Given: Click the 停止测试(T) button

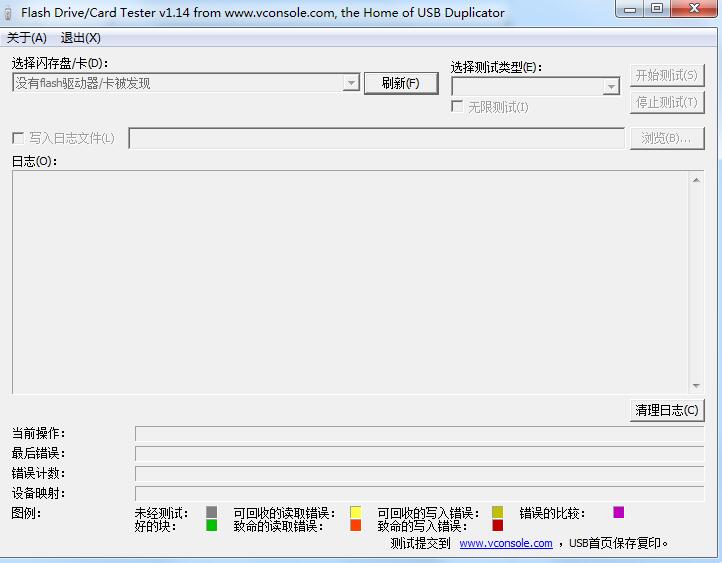Looking at the screenshot, I should (667, 102).
